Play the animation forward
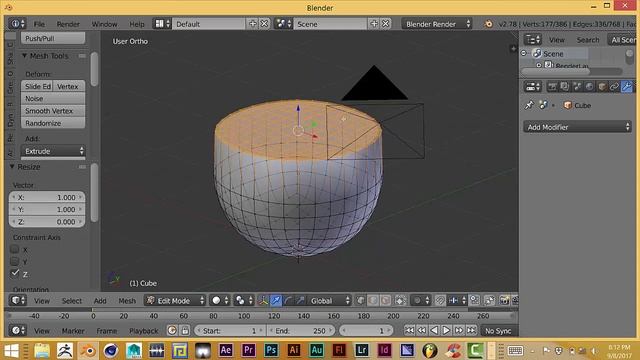 446,330
